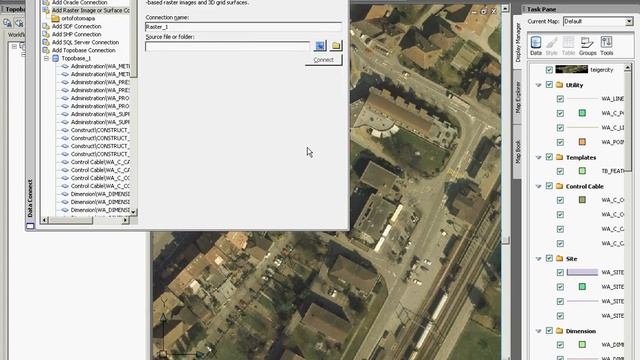This screenshot has width=640, height=360.
Task: Select Add SDF Connection provider
Action: pyautogui.click(x=76, y=26)
